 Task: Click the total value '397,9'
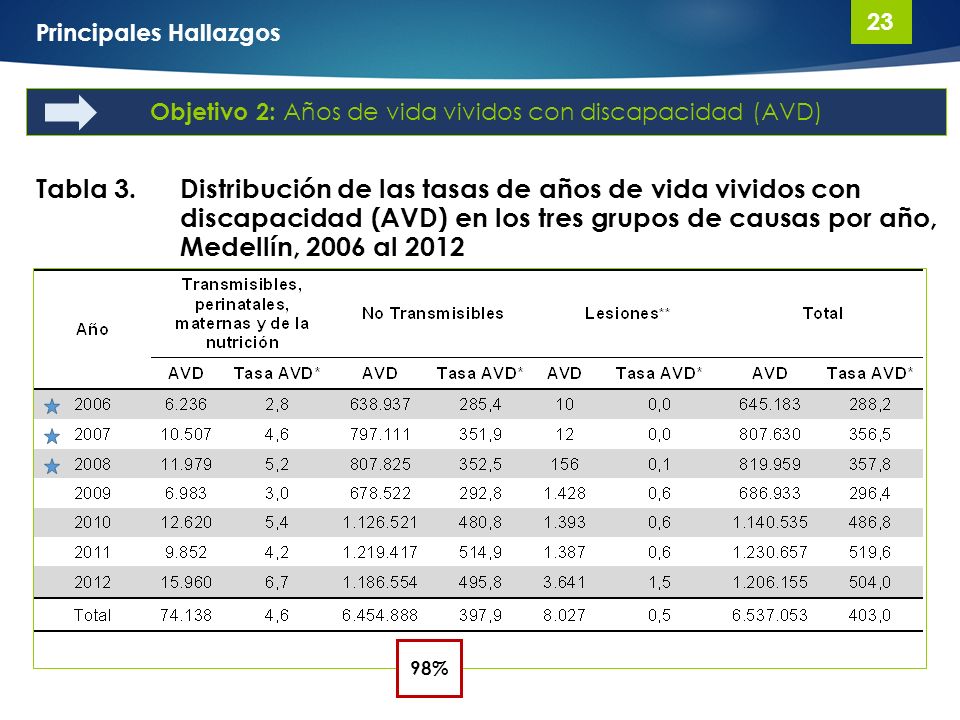coord(481,615)
